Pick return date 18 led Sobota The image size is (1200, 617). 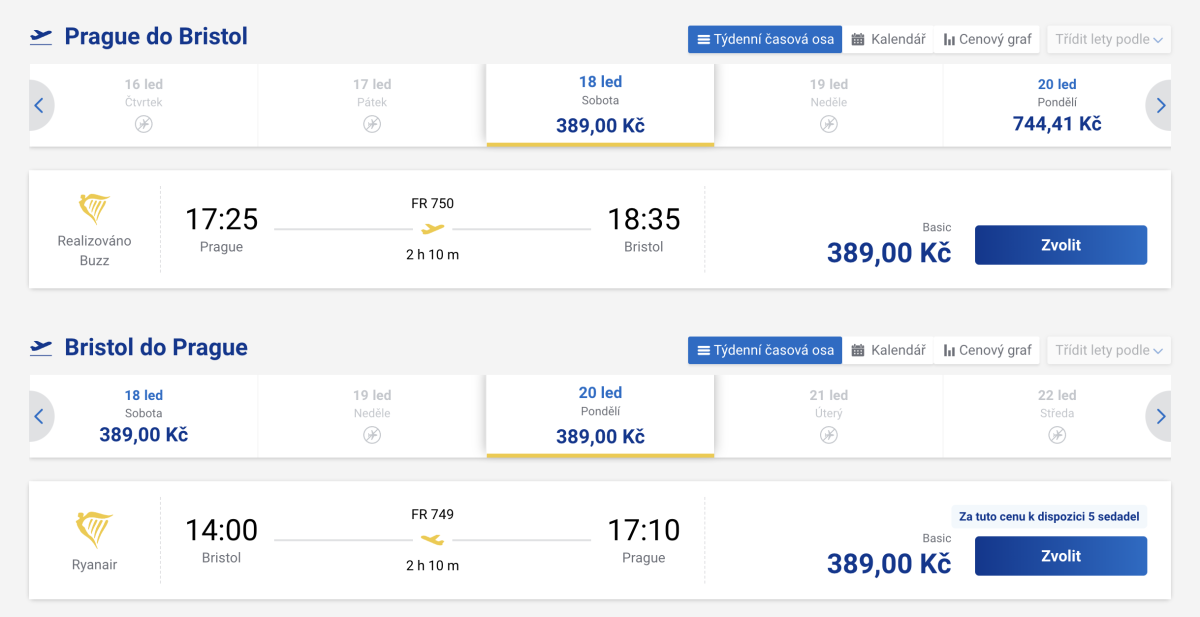point(144,416)
